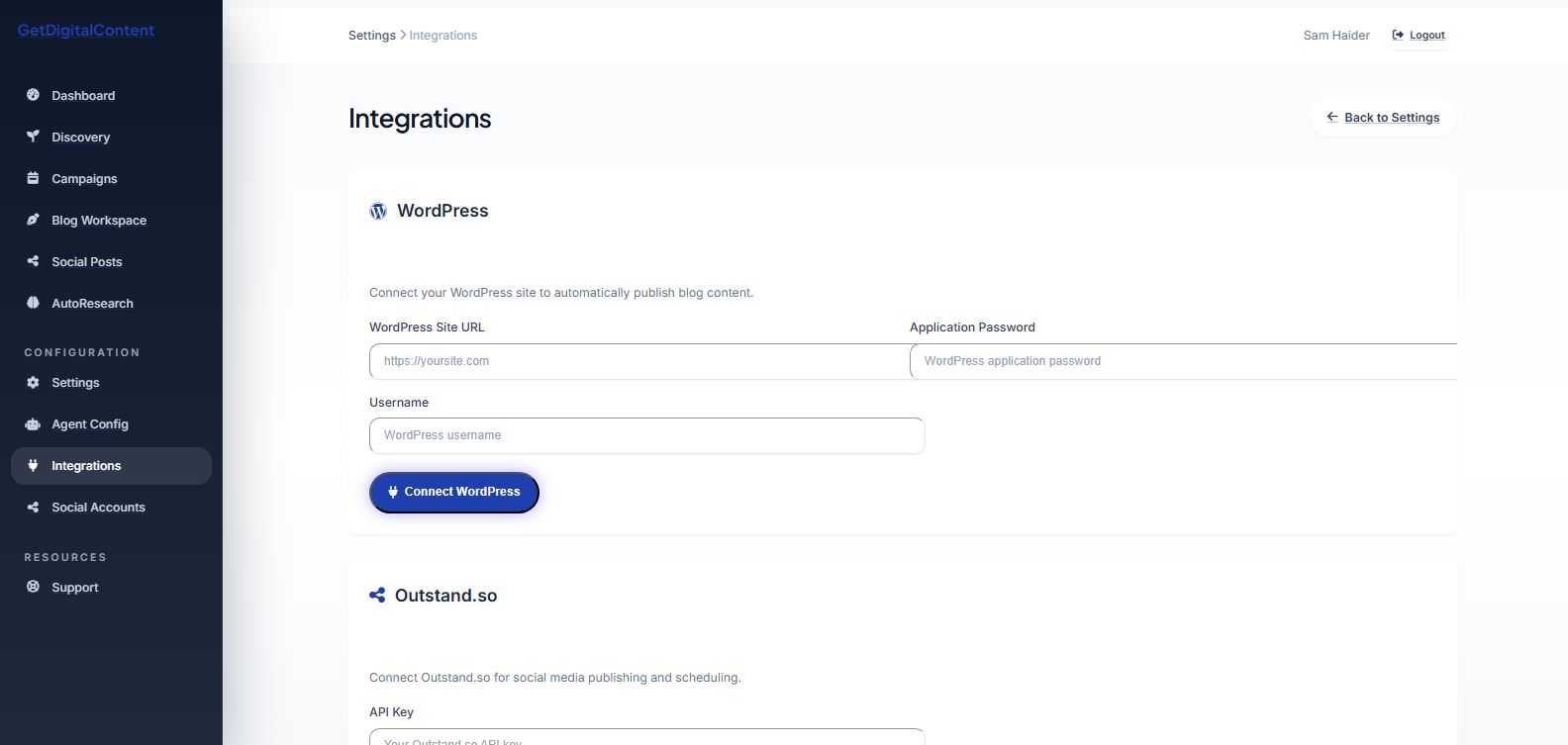
Task: Click the Settings gear icon in sidebar
Action: pyautogui.click(x=33, y=382)
